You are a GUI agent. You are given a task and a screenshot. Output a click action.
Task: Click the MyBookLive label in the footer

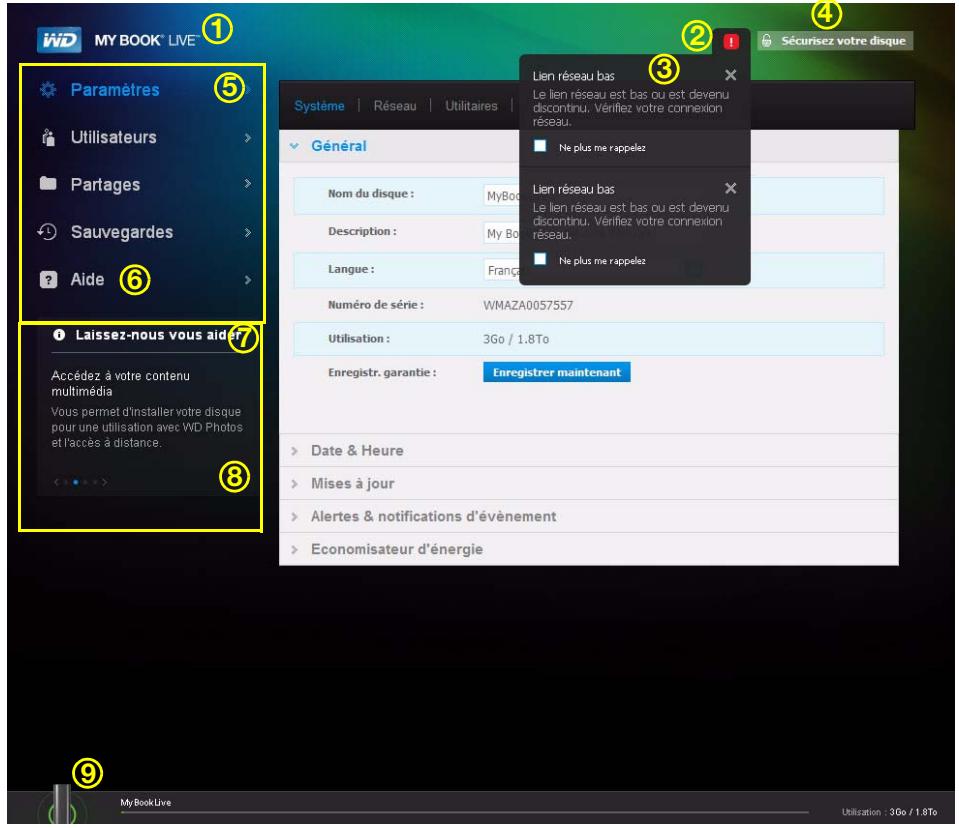146,802
